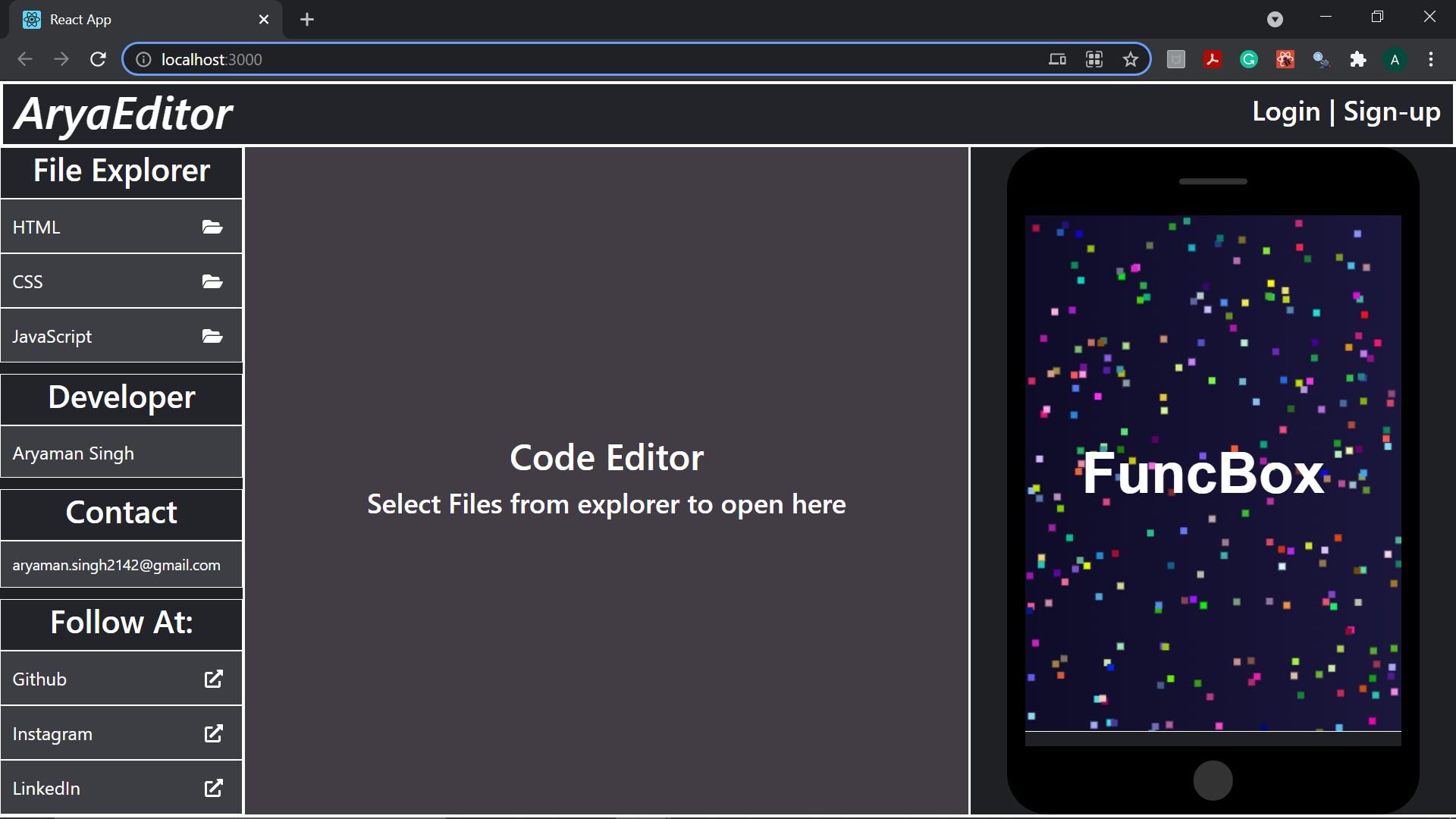
Task: Open the CSS folder icon
Action: point(212,281)
